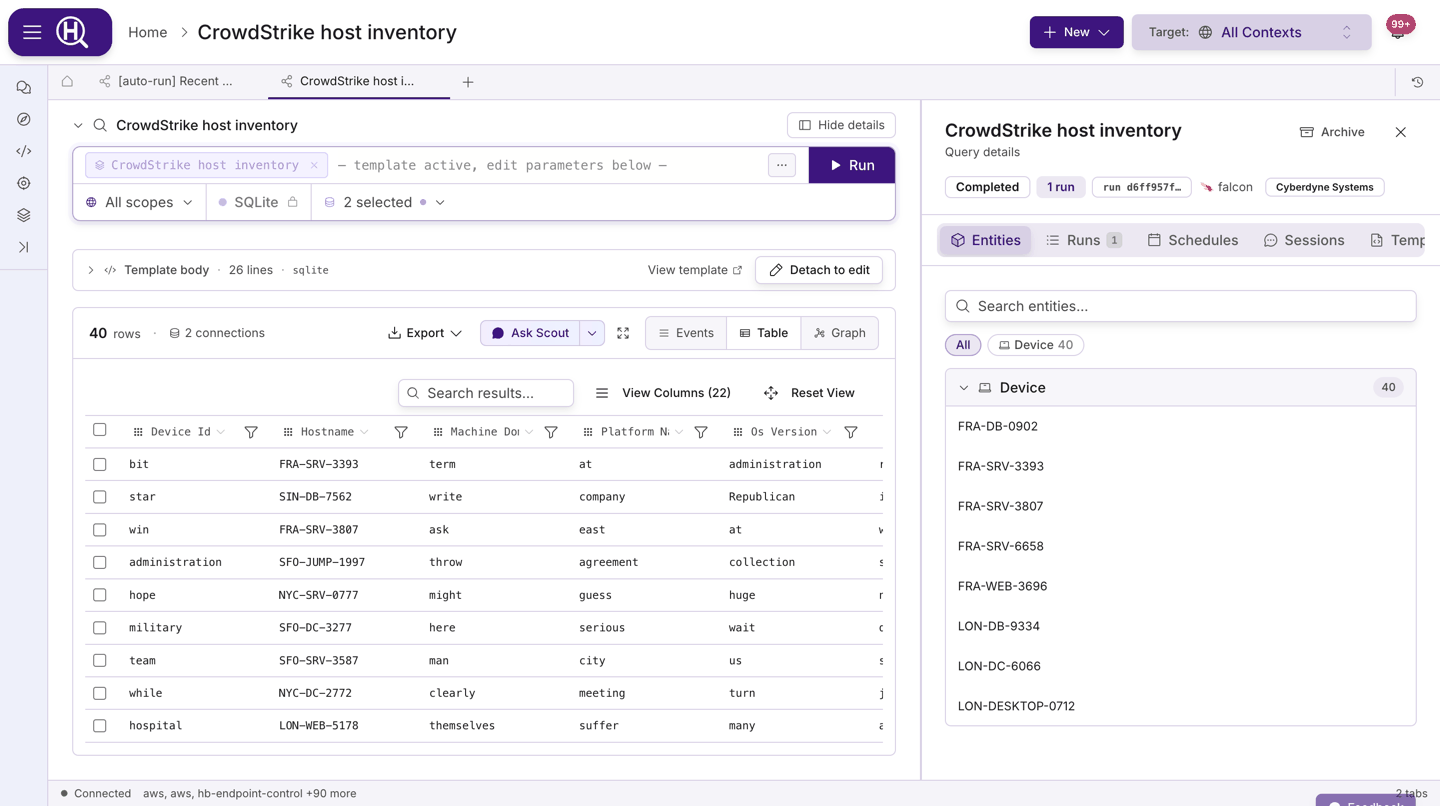Open the compass explore icon in sidebar
This screenshot has width=1440, height=806.
[x=24, y=120]
